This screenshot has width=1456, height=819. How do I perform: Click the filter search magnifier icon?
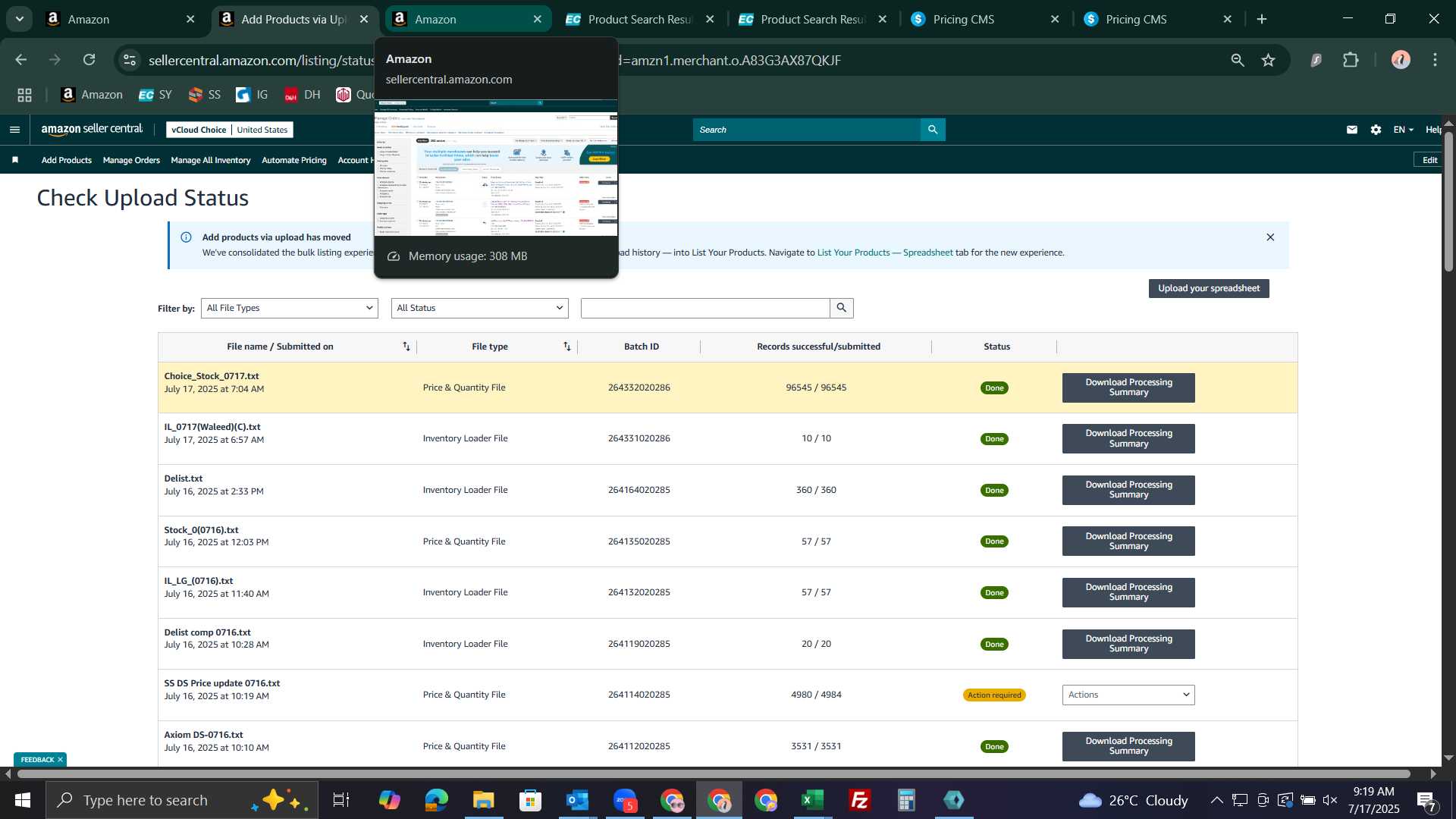point(841,308)
